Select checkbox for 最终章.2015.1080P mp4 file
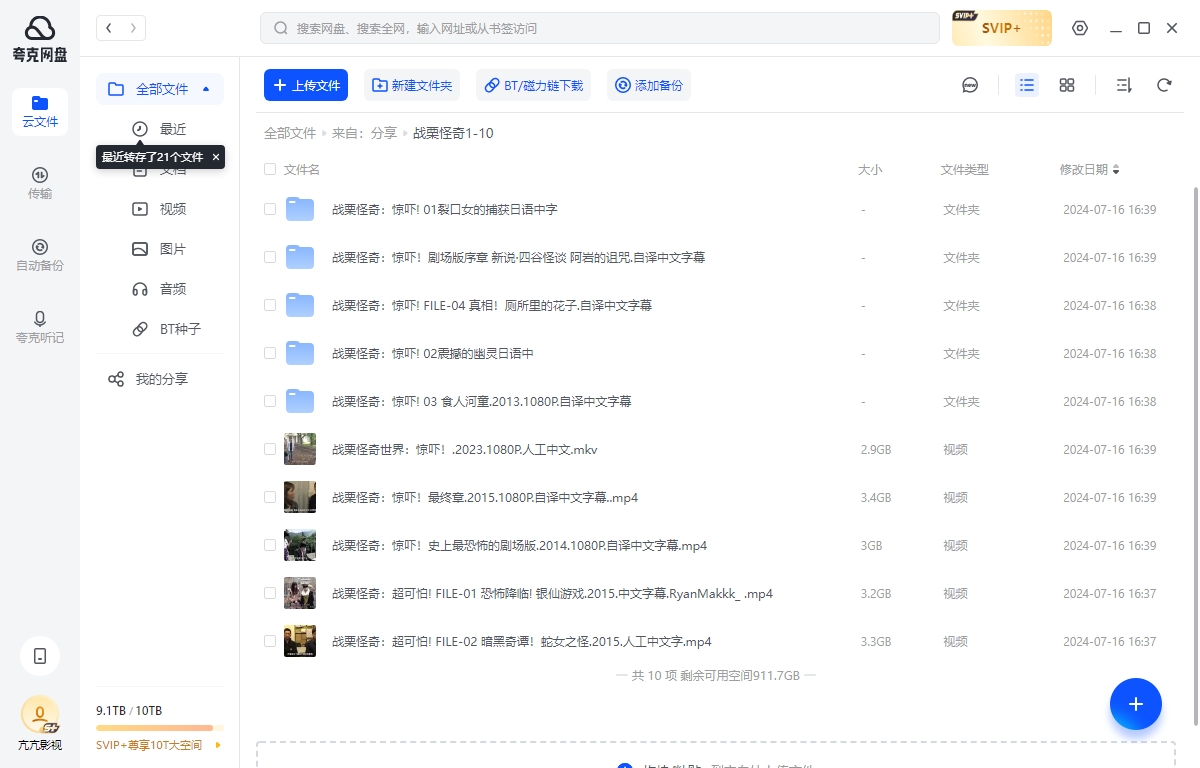This screenshot has width=1200, height=768. point(270,498)
